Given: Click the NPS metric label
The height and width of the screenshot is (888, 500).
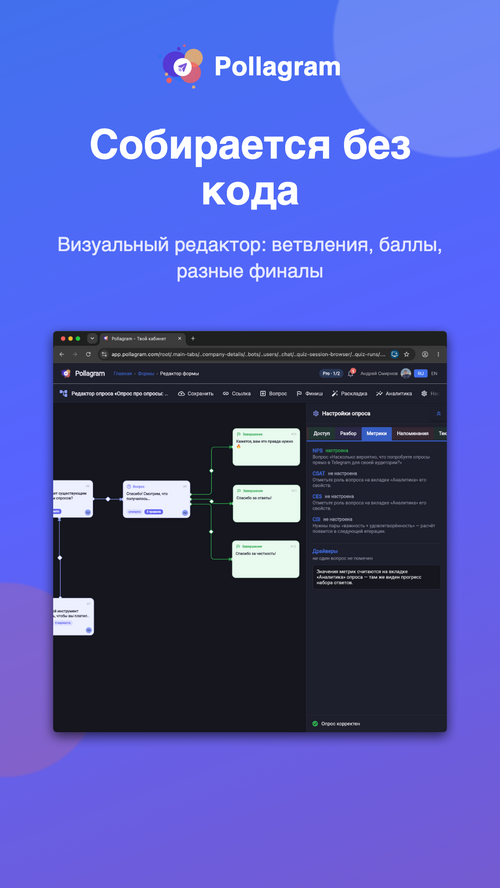Looking at the screenshot, I should 317,451.
